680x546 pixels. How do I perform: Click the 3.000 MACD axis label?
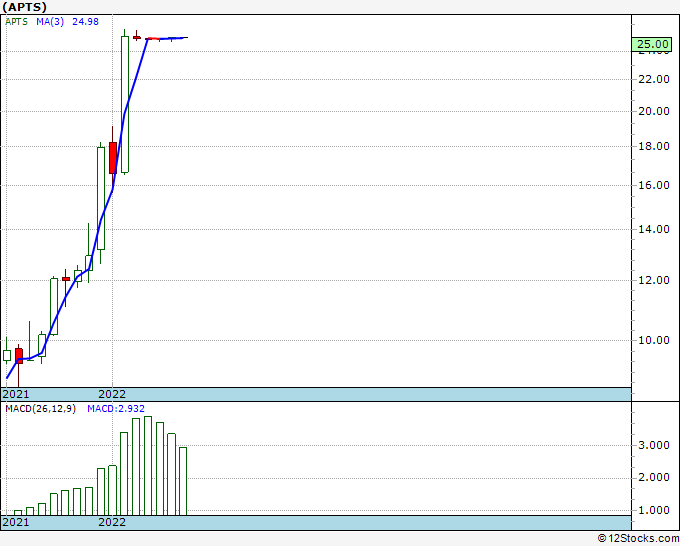point(654,445)
